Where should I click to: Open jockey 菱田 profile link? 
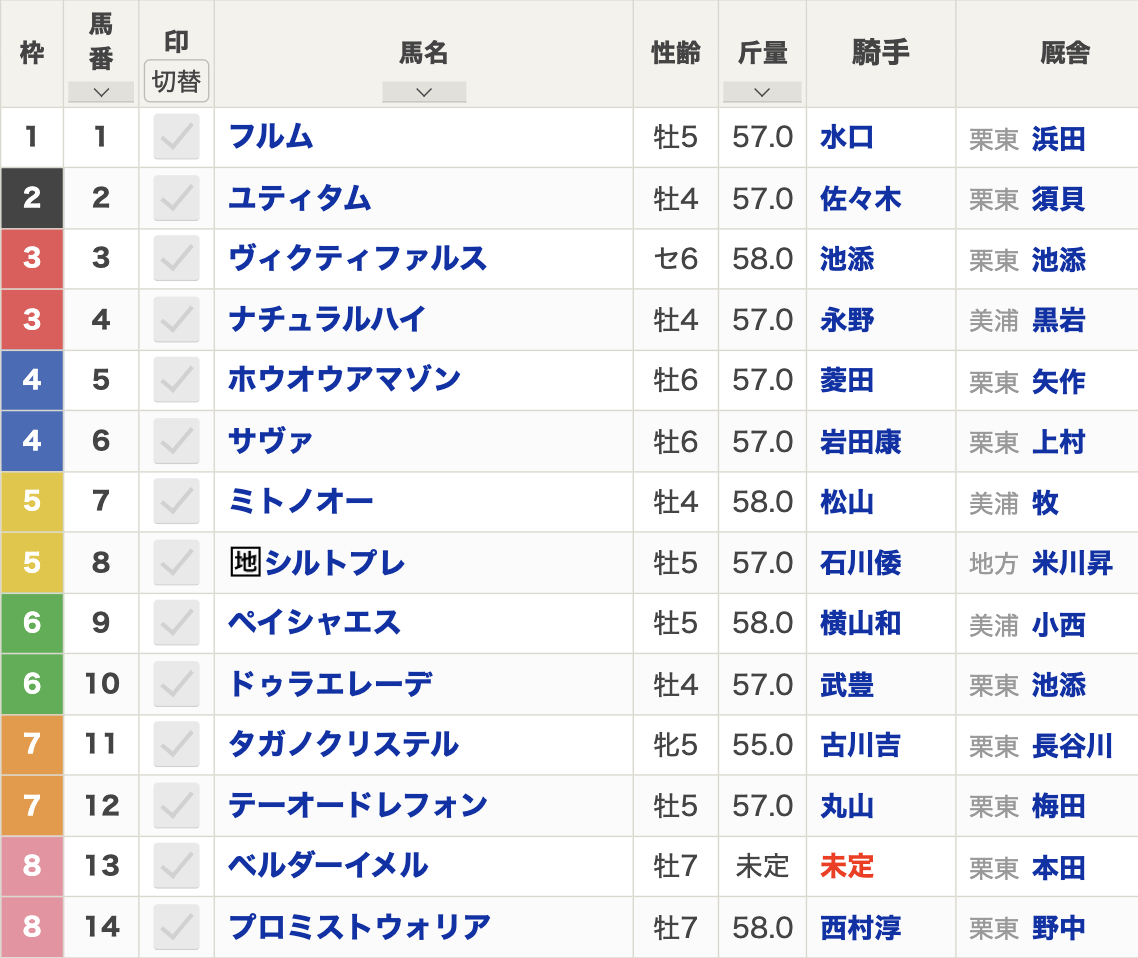click(x=847, y=381)
